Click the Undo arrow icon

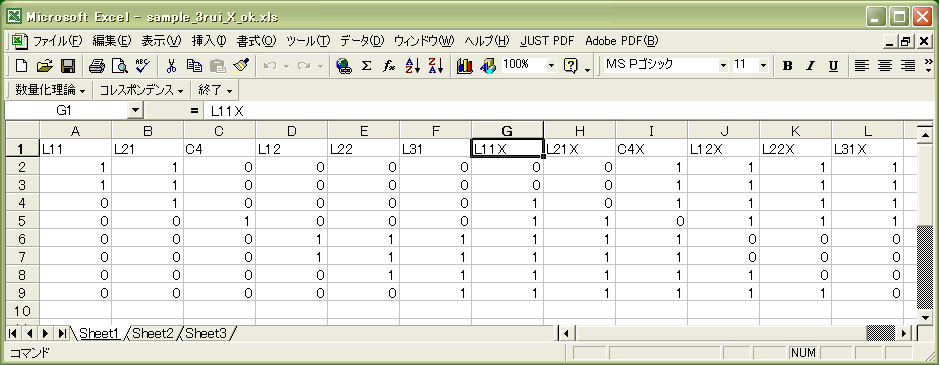(x=269, y=66)
